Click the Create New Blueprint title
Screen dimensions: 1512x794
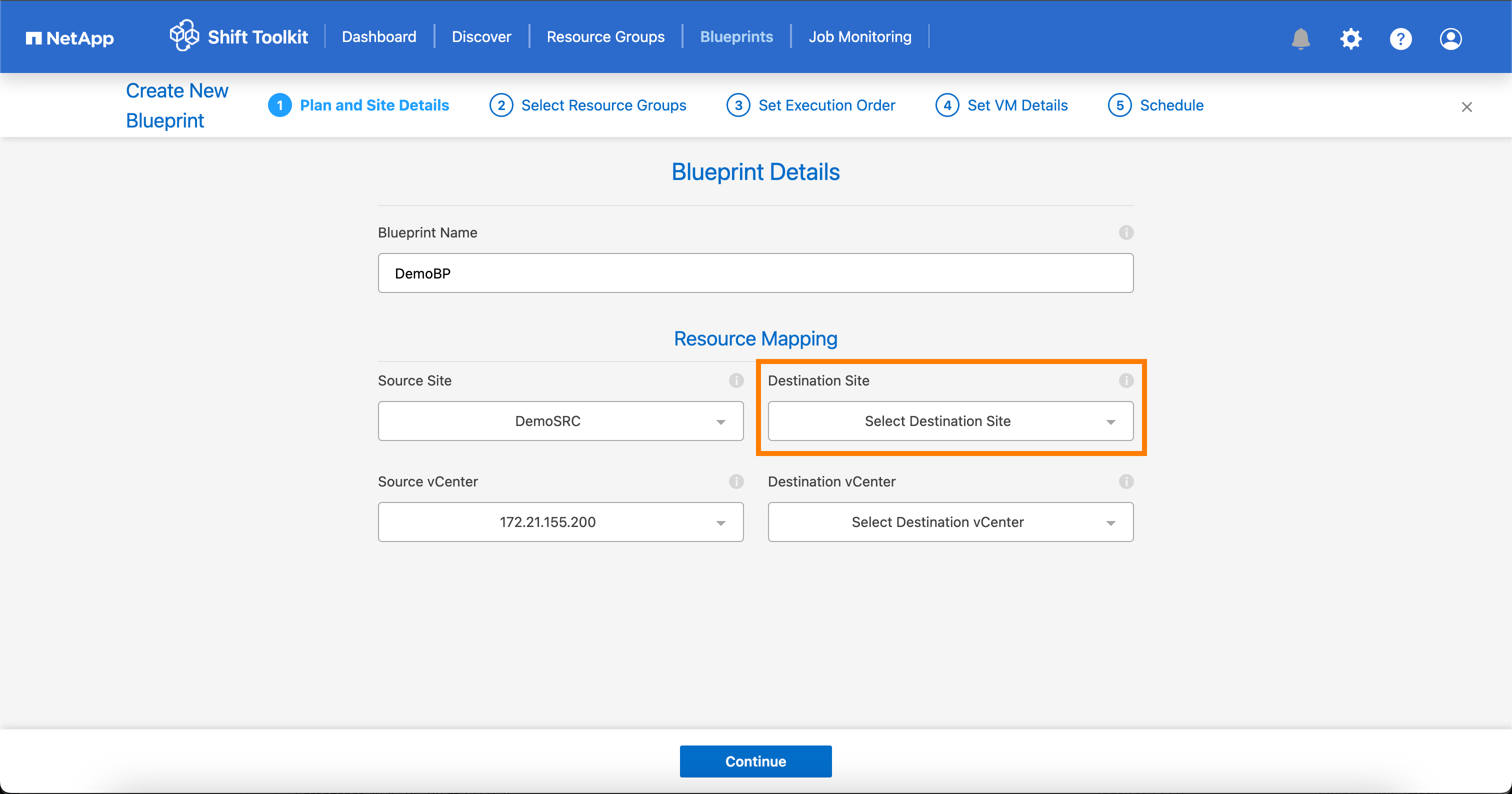tap(176, 105)
